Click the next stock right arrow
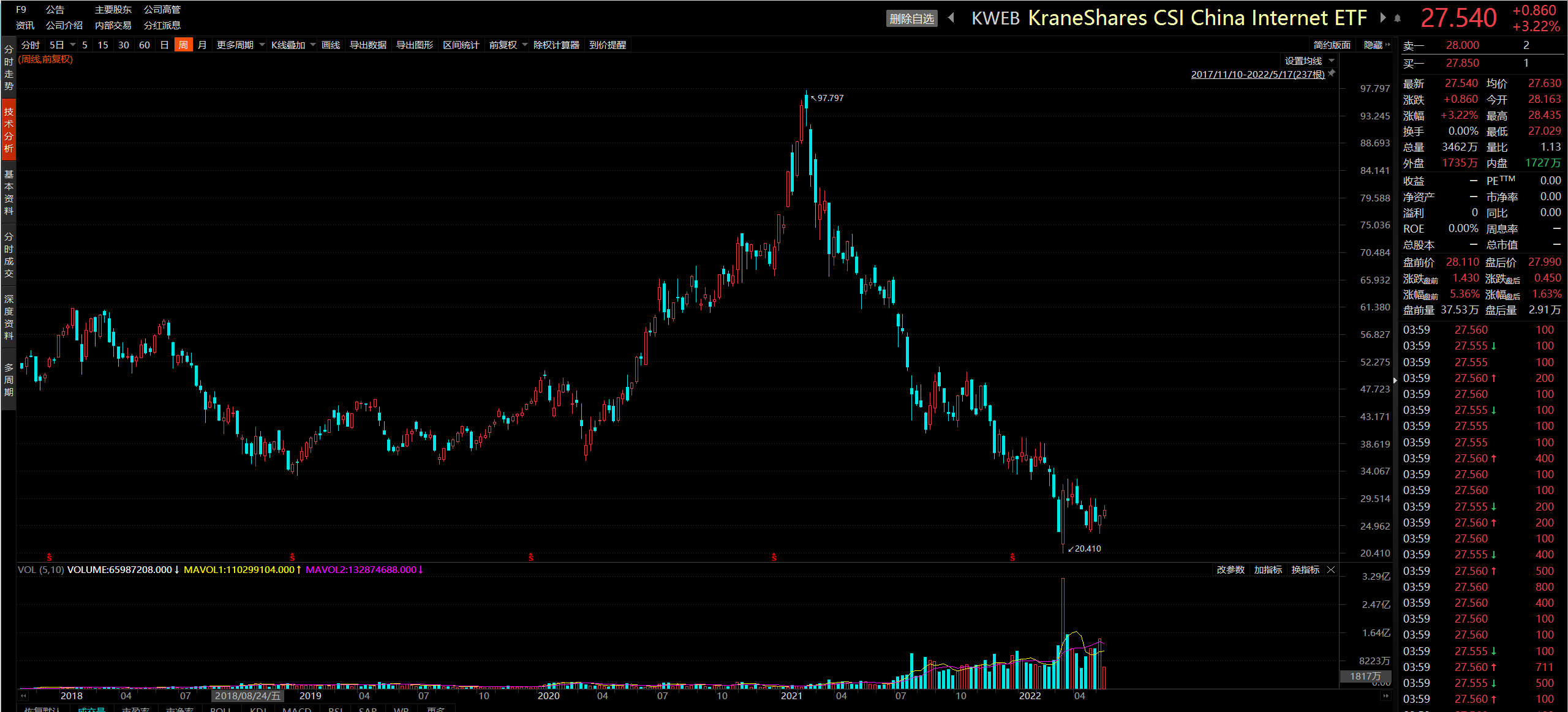1568x712 pixels. (1382, 18)
